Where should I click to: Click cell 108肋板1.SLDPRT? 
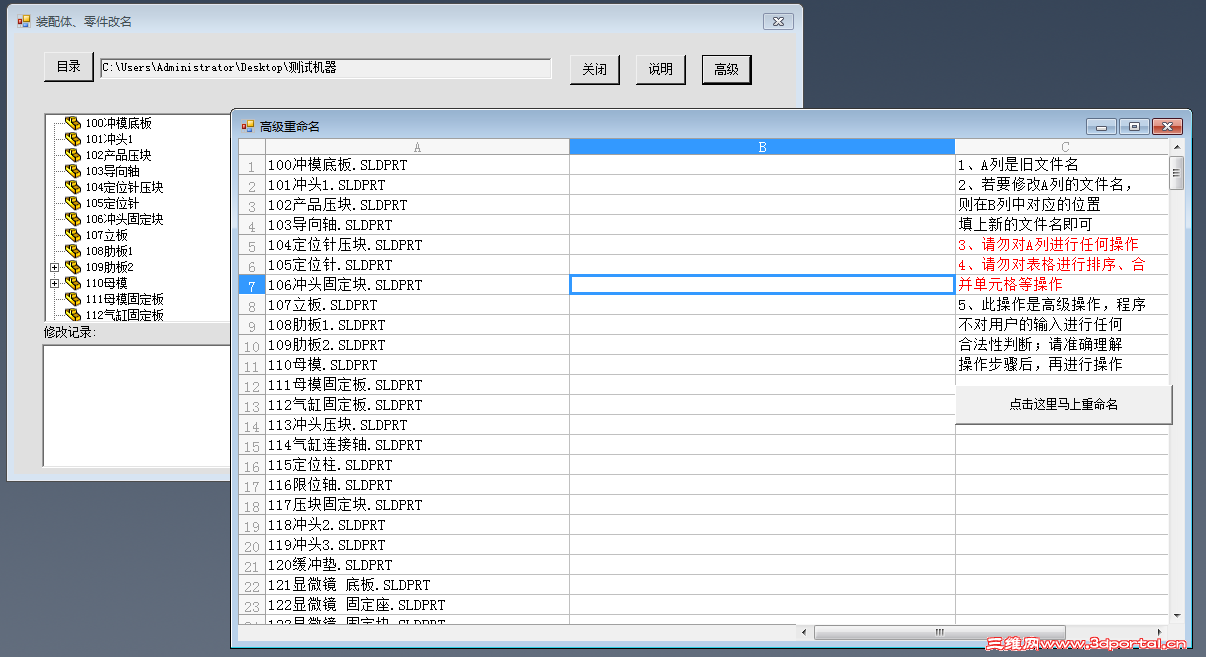pyautogui.click(x=417, y=325)
